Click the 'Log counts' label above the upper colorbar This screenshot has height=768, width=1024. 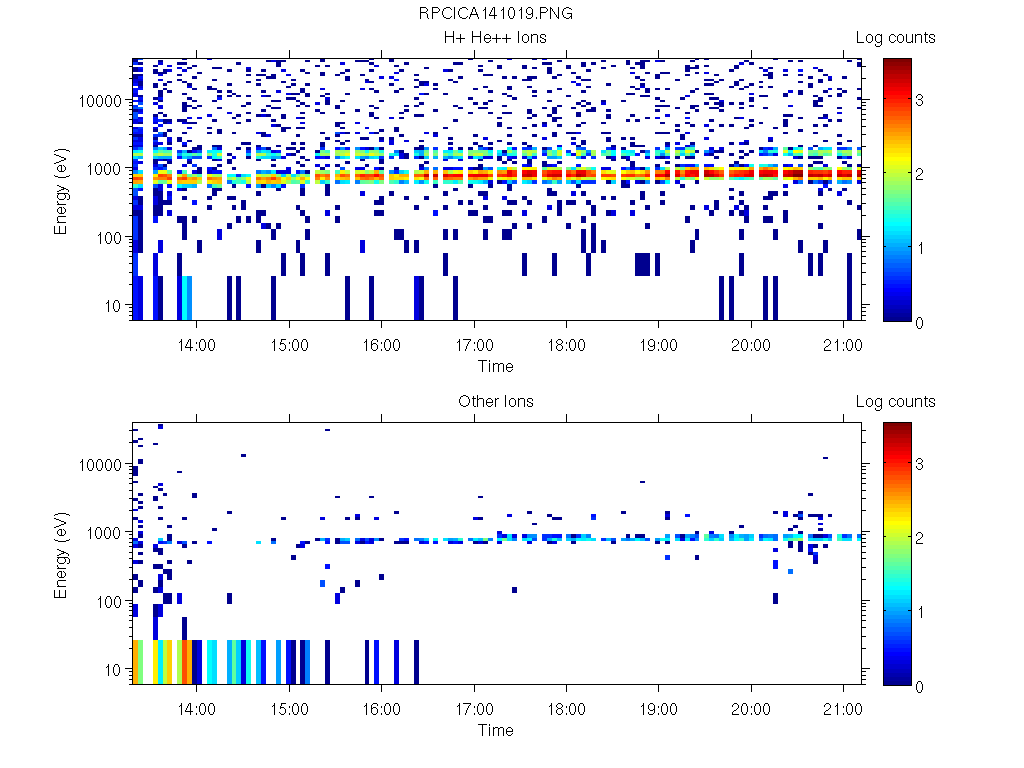click(x=895, y=38)
